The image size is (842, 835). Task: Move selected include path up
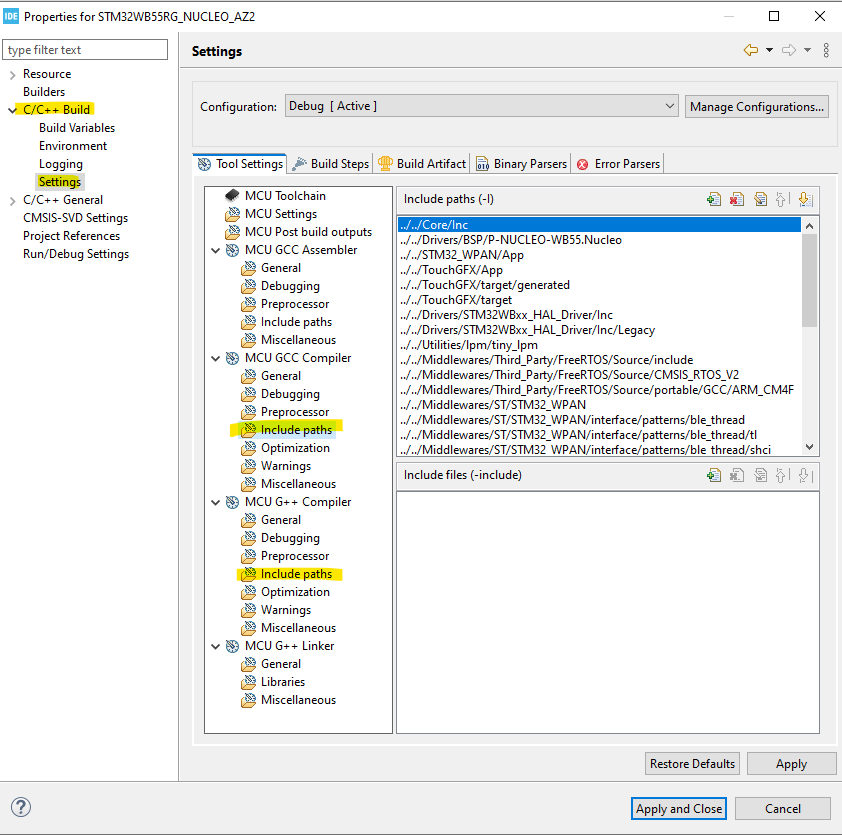[x=781, y=200]
